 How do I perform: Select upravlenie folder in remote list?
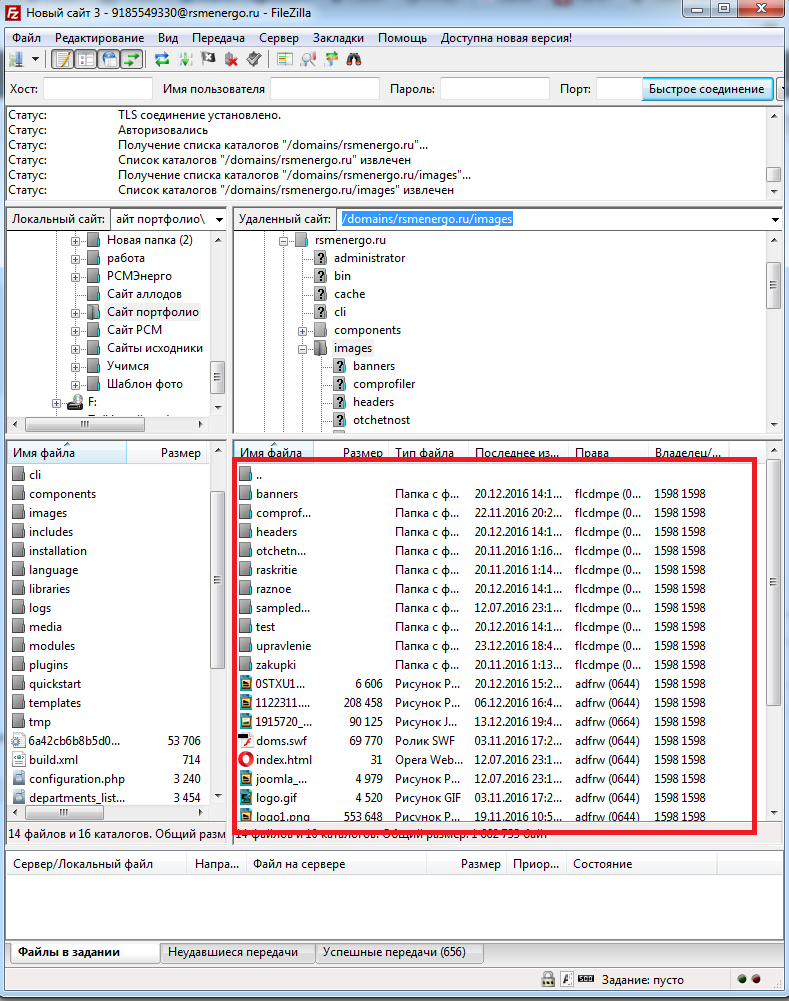click(x=283, y=645)
